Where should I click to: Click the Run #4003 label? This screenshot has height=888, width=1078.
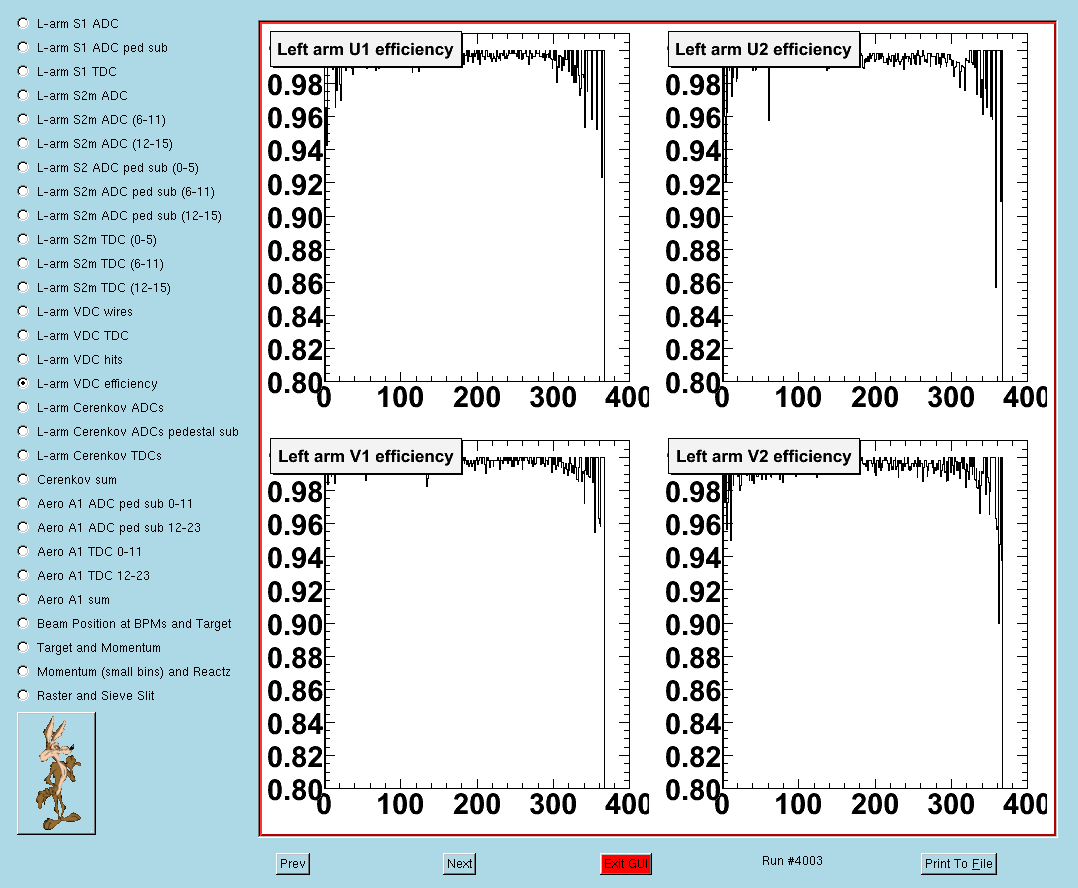(792, 861)
